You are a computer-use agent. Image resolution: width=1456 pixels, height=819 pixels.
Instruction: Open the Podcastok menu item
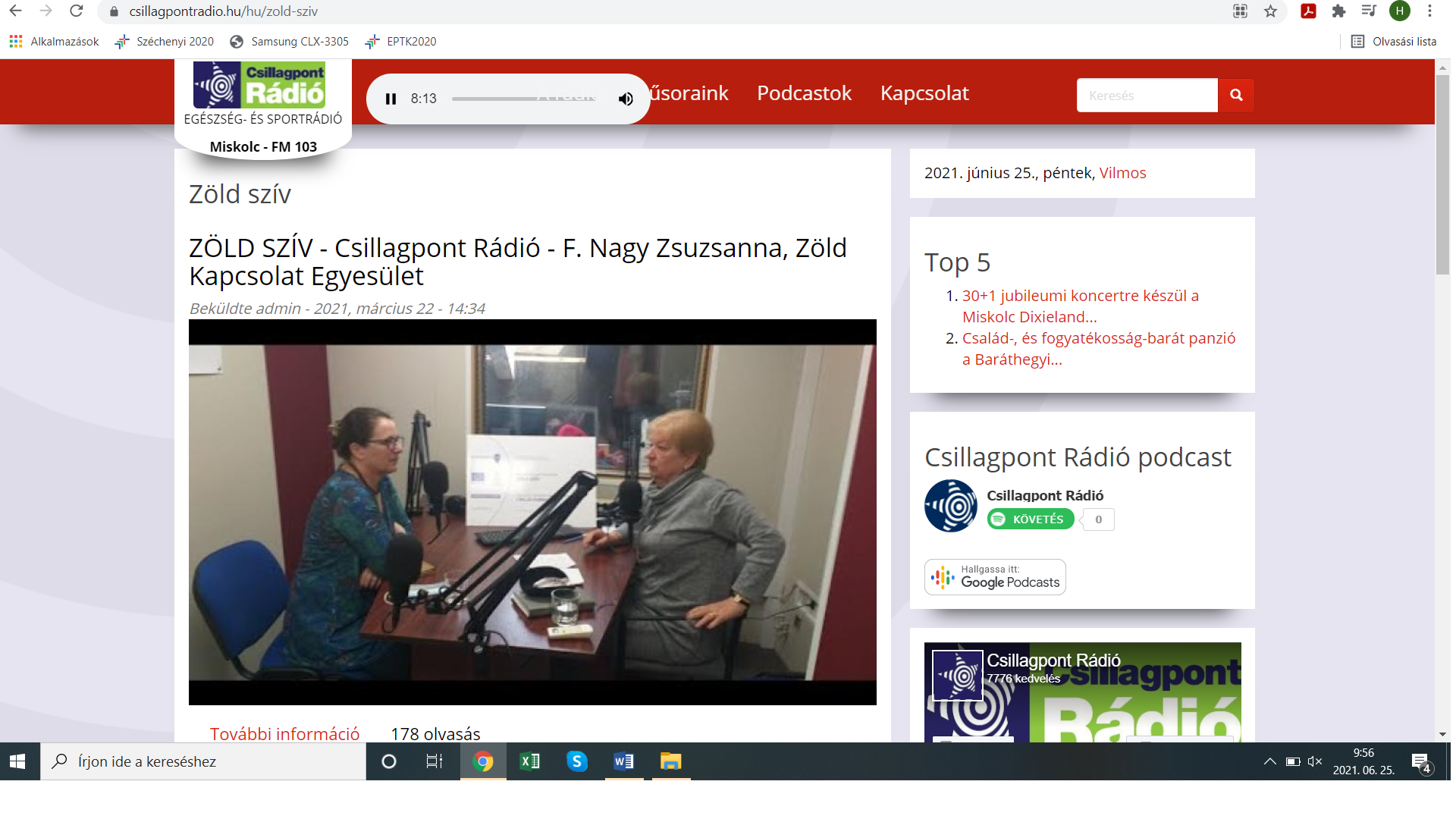tap(805, 93)
